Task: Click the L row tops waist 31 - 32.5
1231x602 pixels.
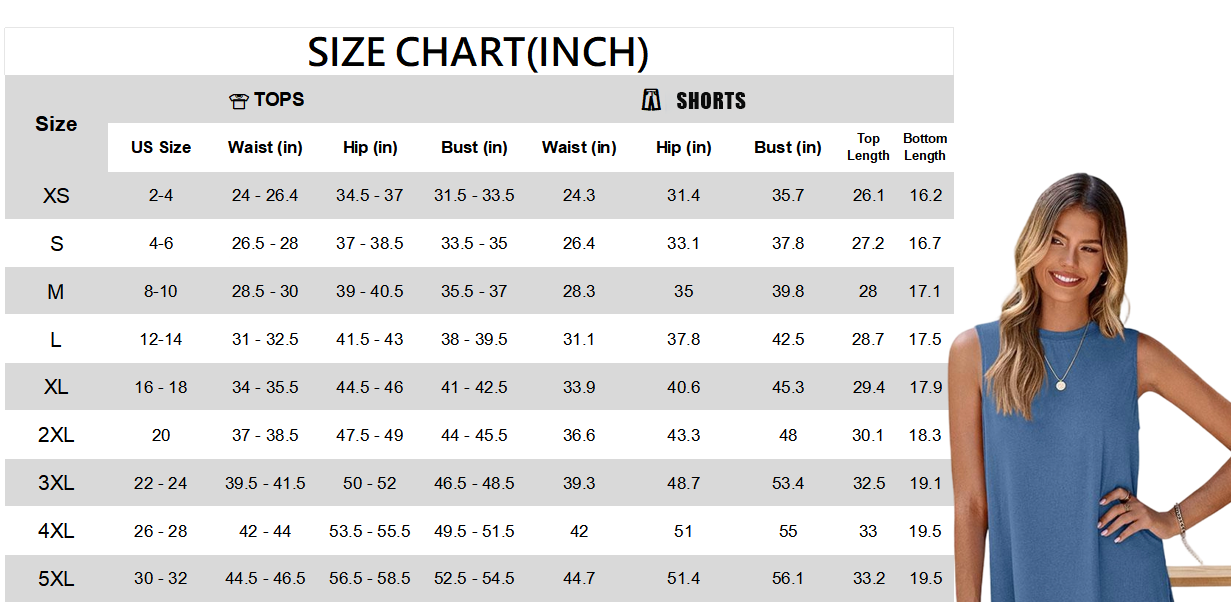Action: (265, 339)
